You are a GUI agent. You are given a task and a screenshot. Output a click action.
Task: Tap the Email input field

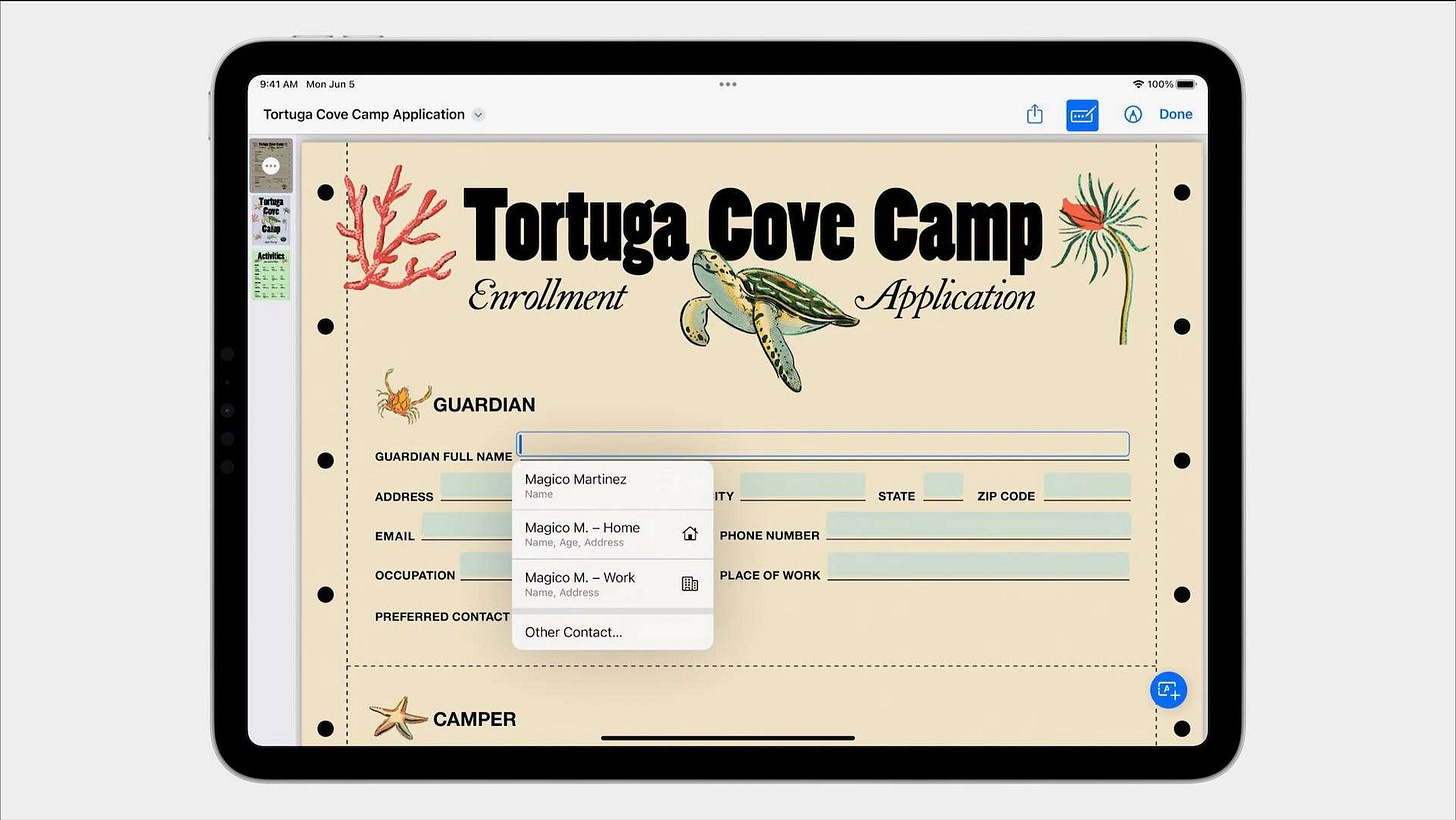tap(467, 526)
